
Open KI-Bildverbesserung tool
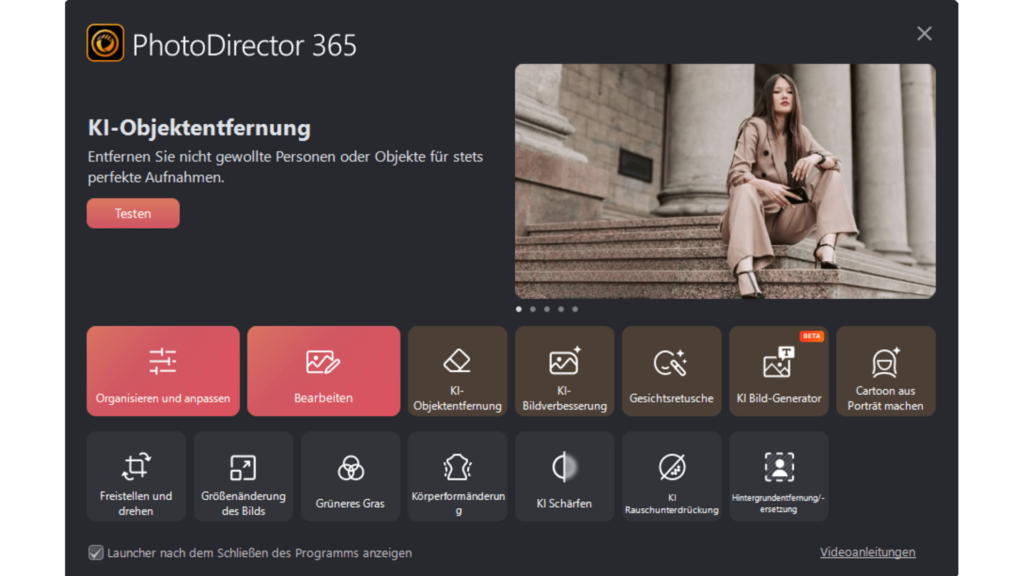click(x=564, y=371)
